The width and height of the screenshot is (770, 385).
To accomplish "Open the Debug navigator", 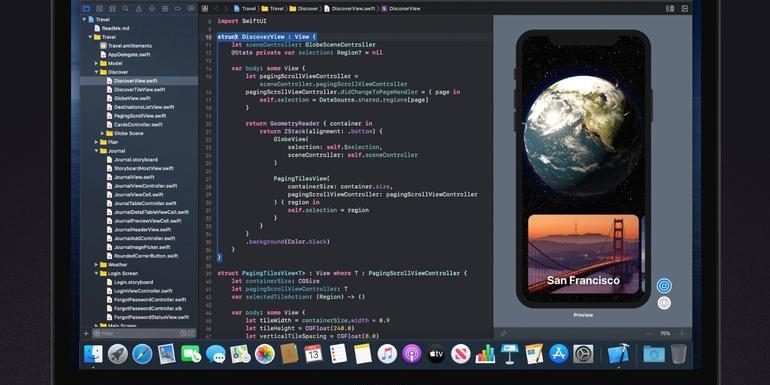I will pyautogui.click(x=165, y=8).
